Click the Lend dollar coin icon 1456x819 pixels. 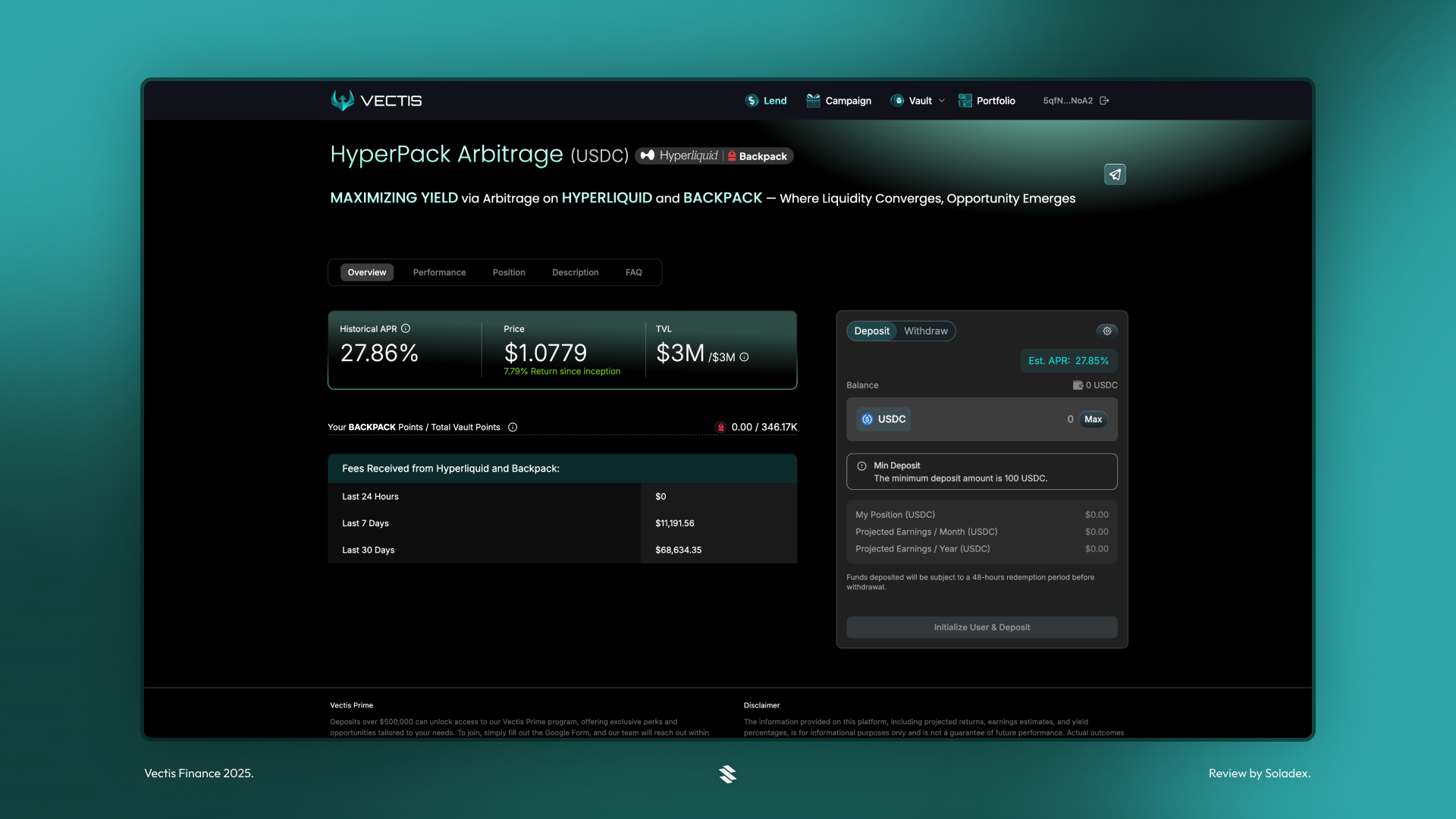(752, 101)
